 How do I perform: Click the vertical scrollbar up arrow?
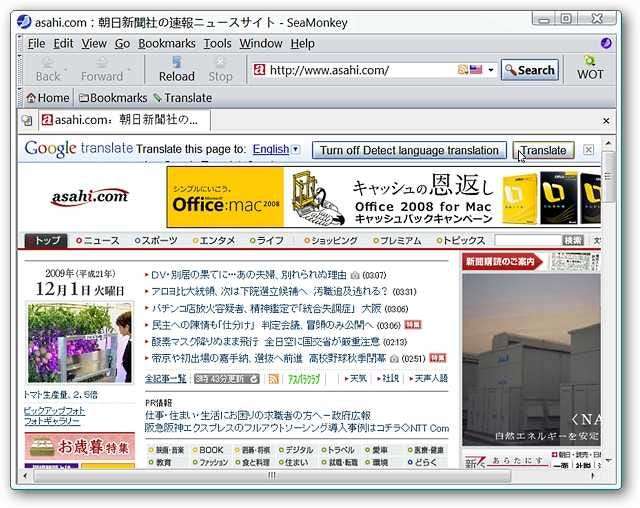608,144
